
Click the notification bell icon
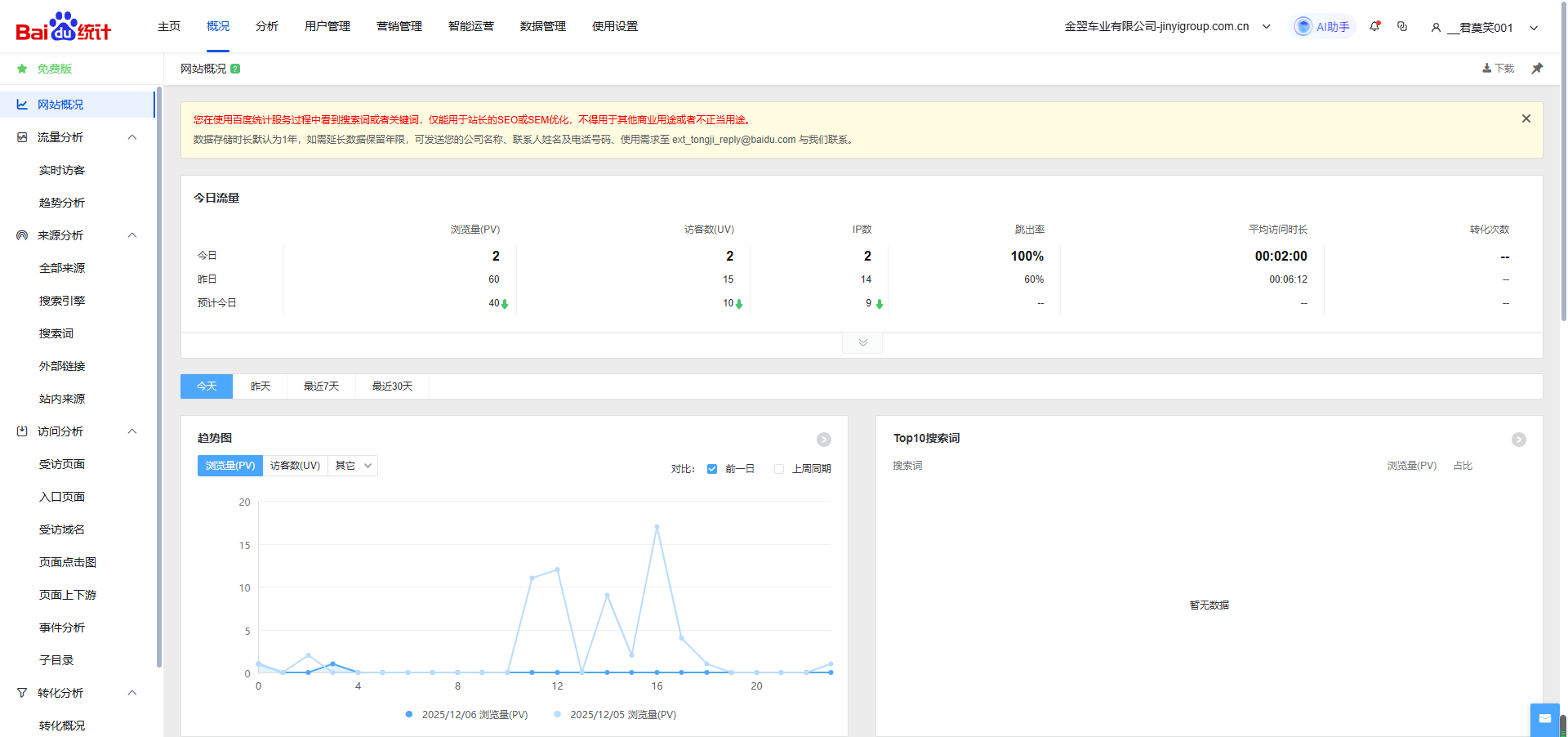click(1375, 26)
